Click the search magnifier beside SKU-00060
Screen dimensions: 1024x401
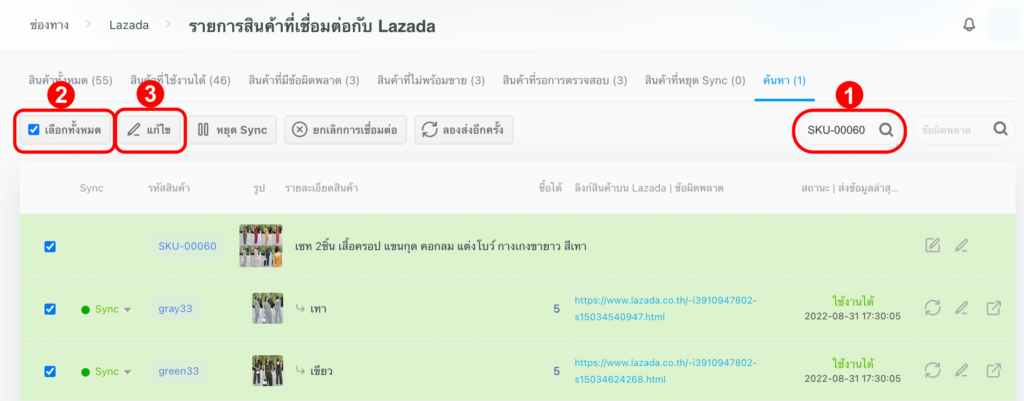(885, 130)
